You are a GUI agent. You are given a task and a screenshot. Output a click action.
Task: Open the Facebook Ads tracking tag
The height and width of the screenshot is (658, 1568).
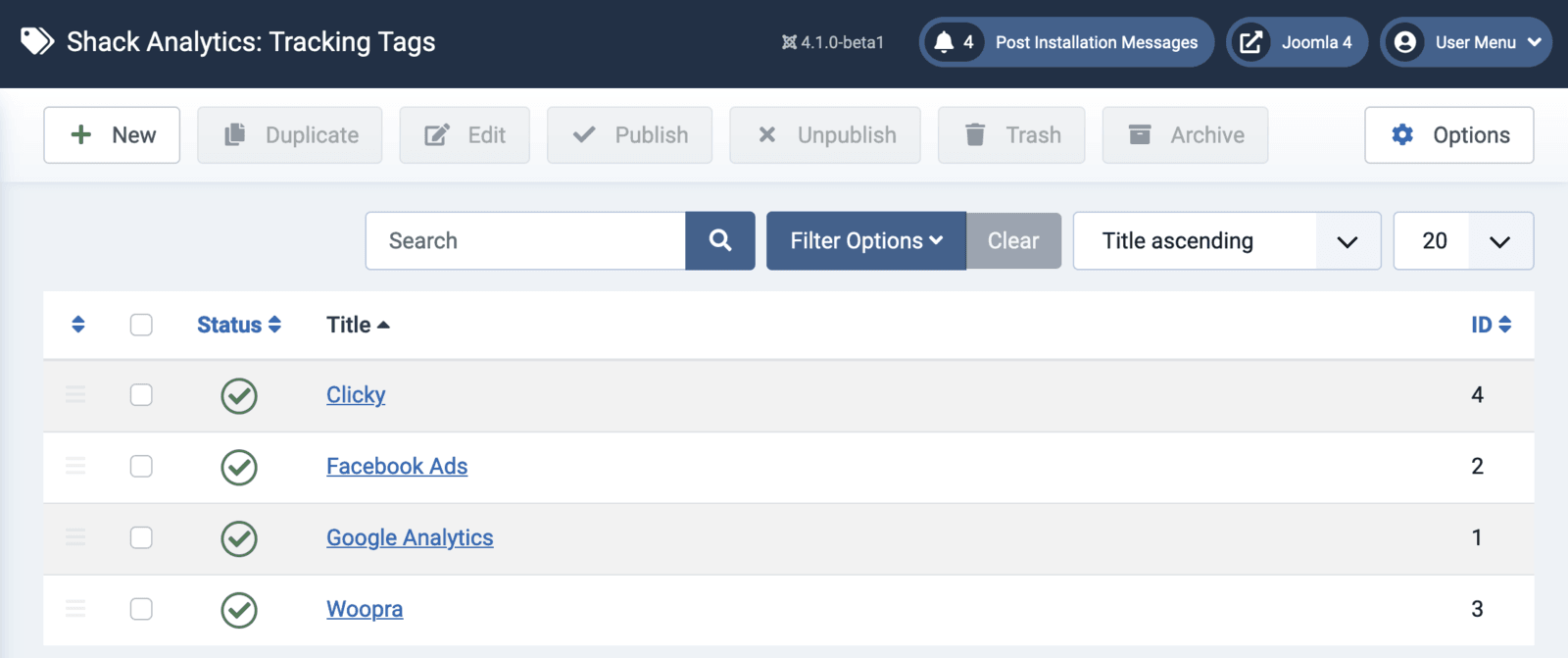397,466
